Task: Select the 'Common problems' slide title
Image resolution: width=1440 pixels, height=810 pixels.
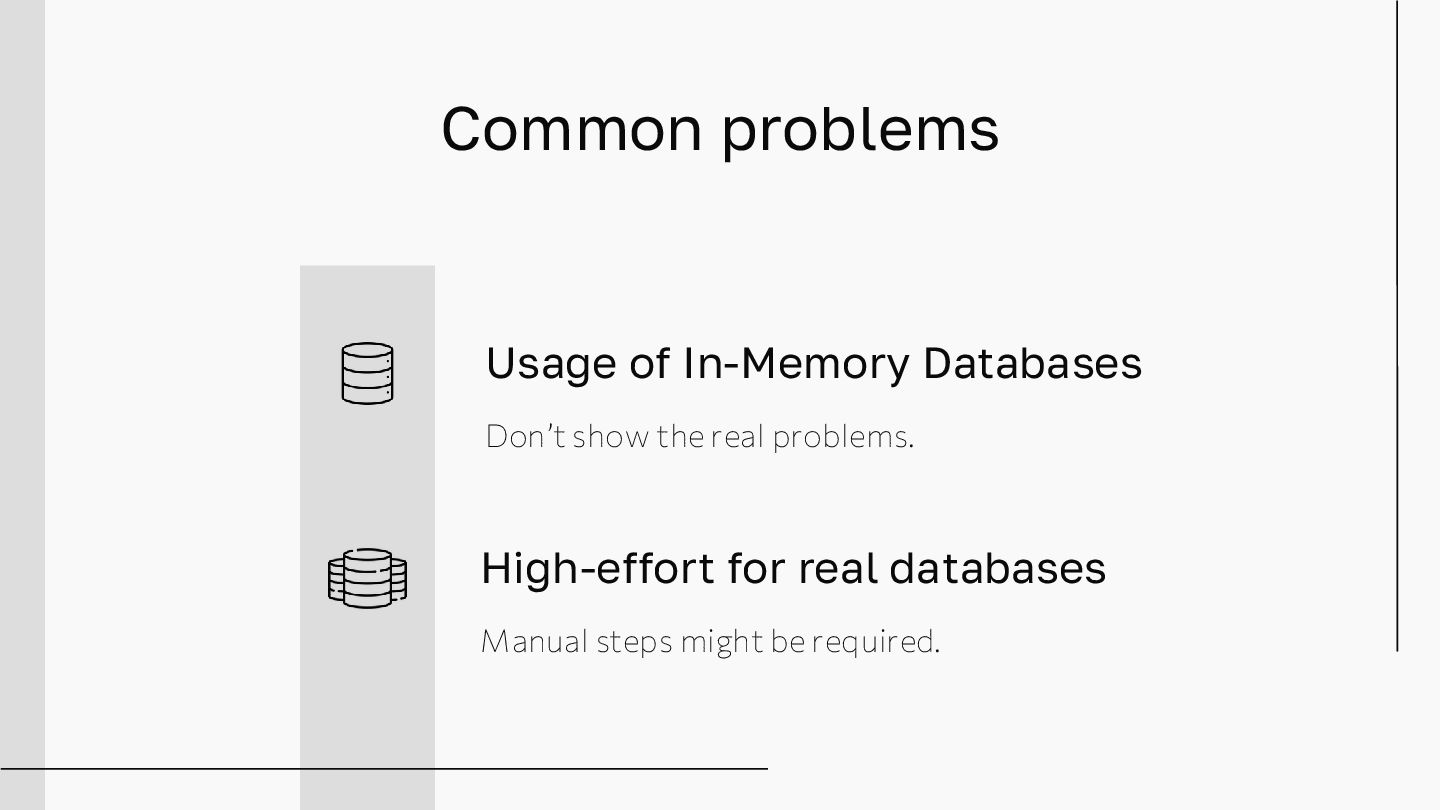Action: pos(720,130)
